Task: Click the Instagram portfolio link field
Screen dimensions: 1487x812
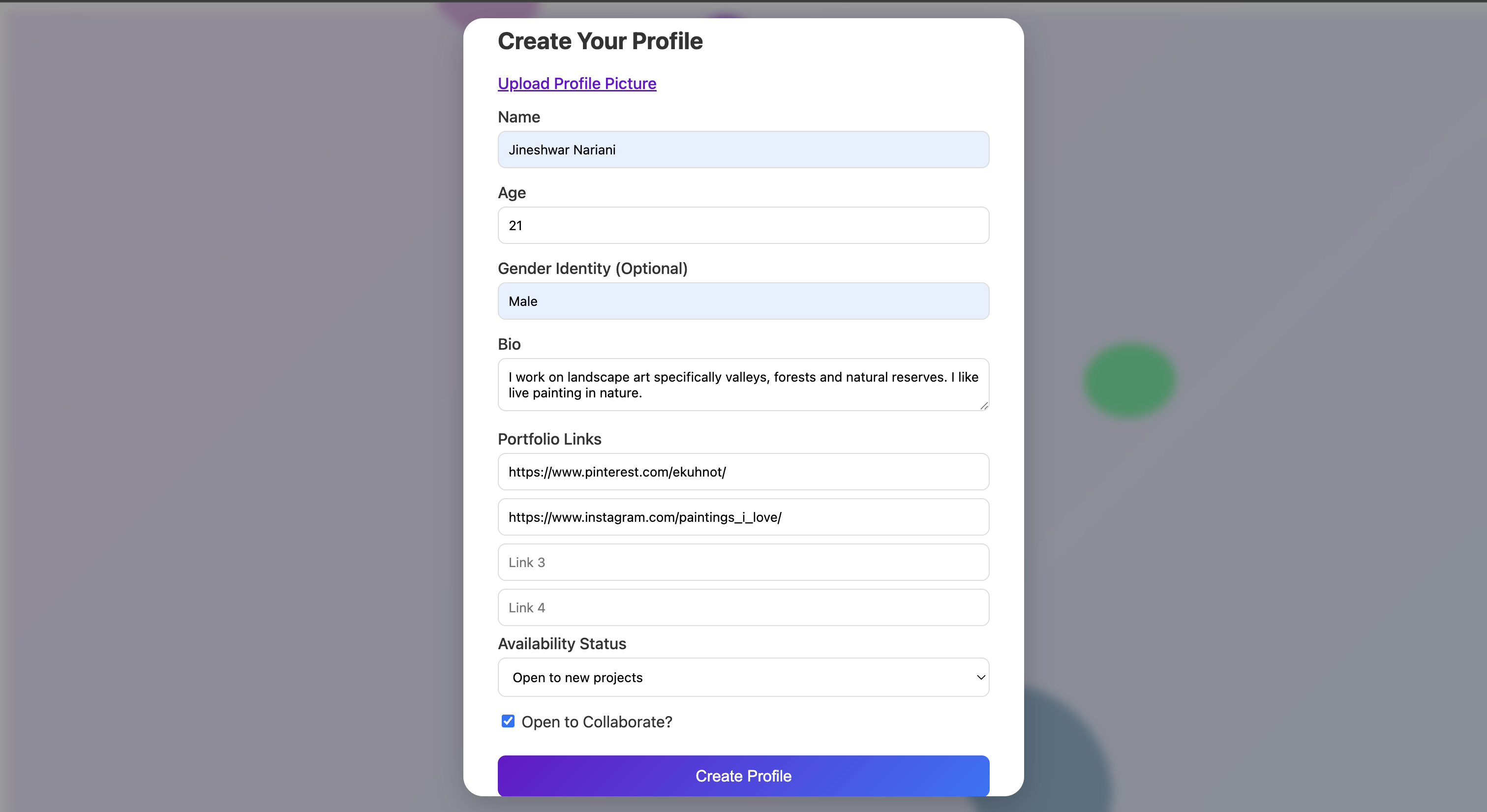Action: pos(743,517)
